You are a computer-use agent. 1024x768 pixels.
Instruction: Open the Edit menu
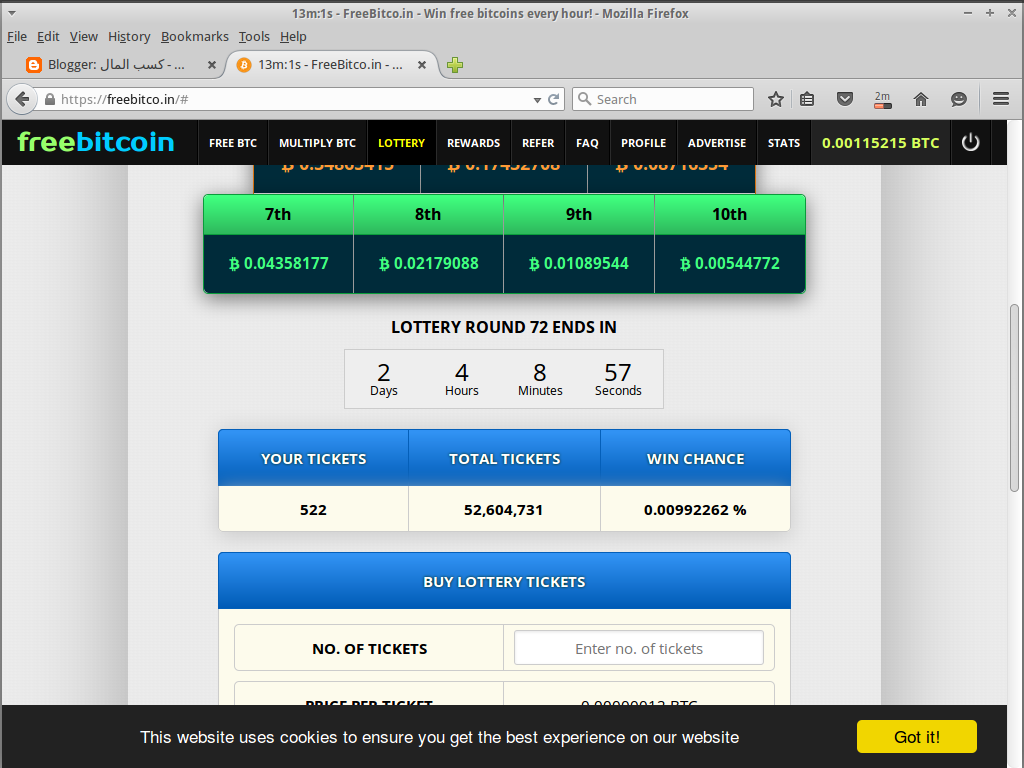click(48, 37)
